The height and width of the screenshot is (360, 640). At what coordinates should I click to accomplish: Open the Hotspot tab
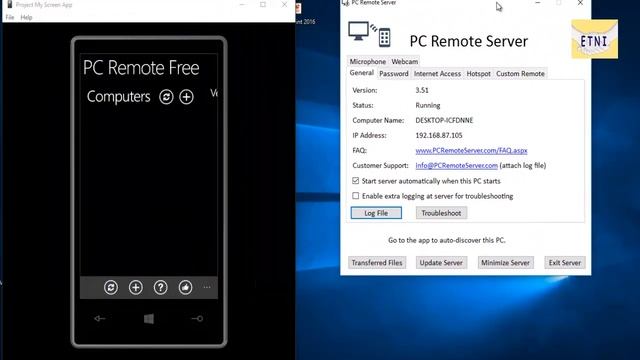pyautogui.click(x=478, y=73)
